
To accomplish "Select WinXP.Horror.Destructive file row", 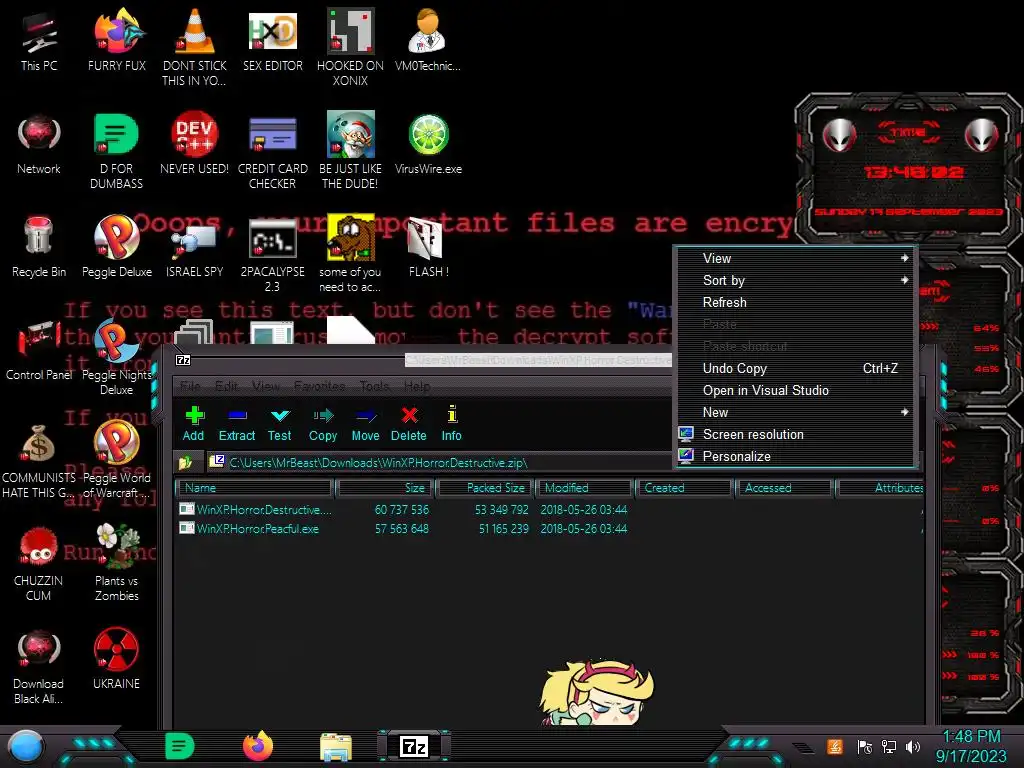I will point(549,509).
